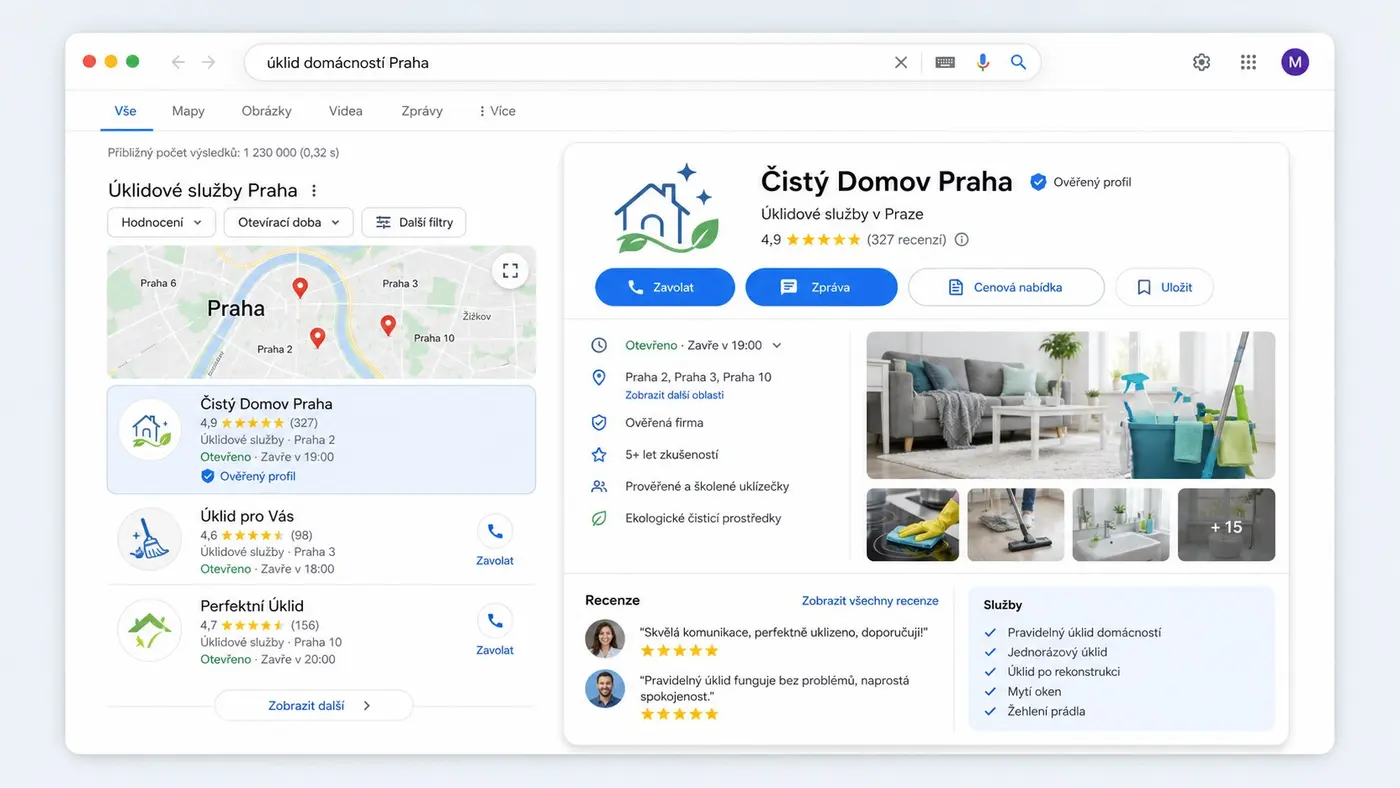Open Zobrazit další oblasti link

675,395
